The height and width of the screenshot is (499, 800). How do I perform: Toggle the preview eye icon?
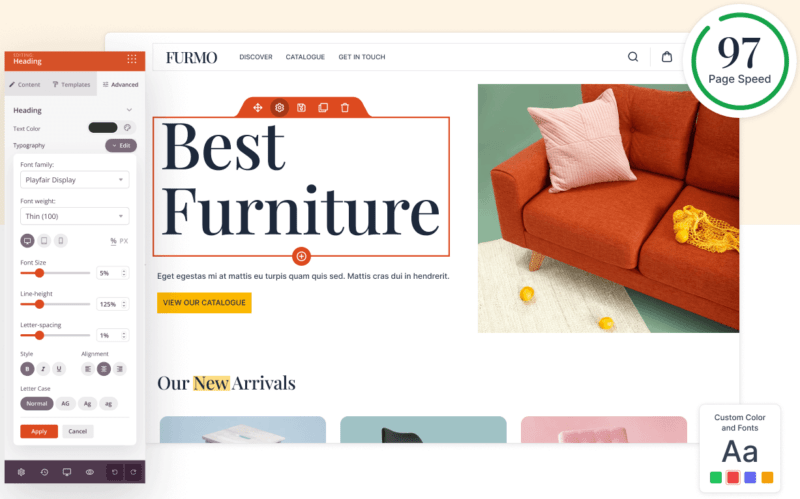tap(90, 472)
